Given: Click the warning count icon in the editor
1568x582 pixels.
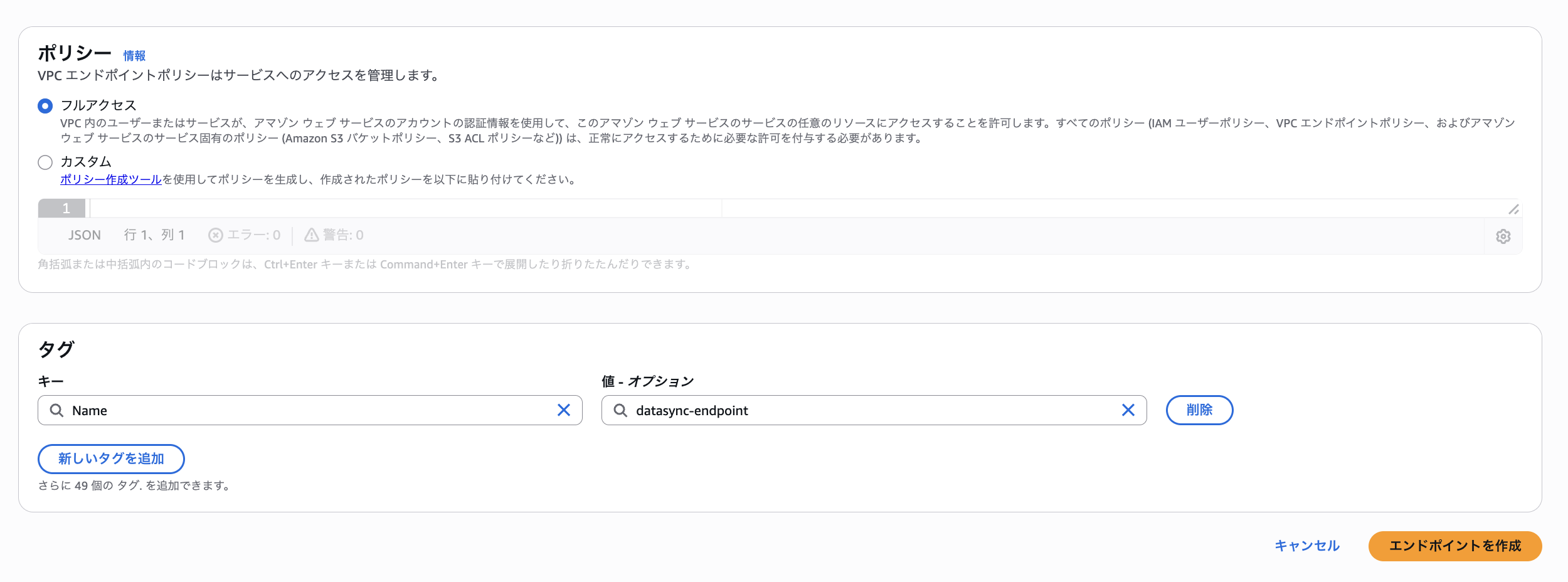Looking at the screenshot, I should [312, 235].
